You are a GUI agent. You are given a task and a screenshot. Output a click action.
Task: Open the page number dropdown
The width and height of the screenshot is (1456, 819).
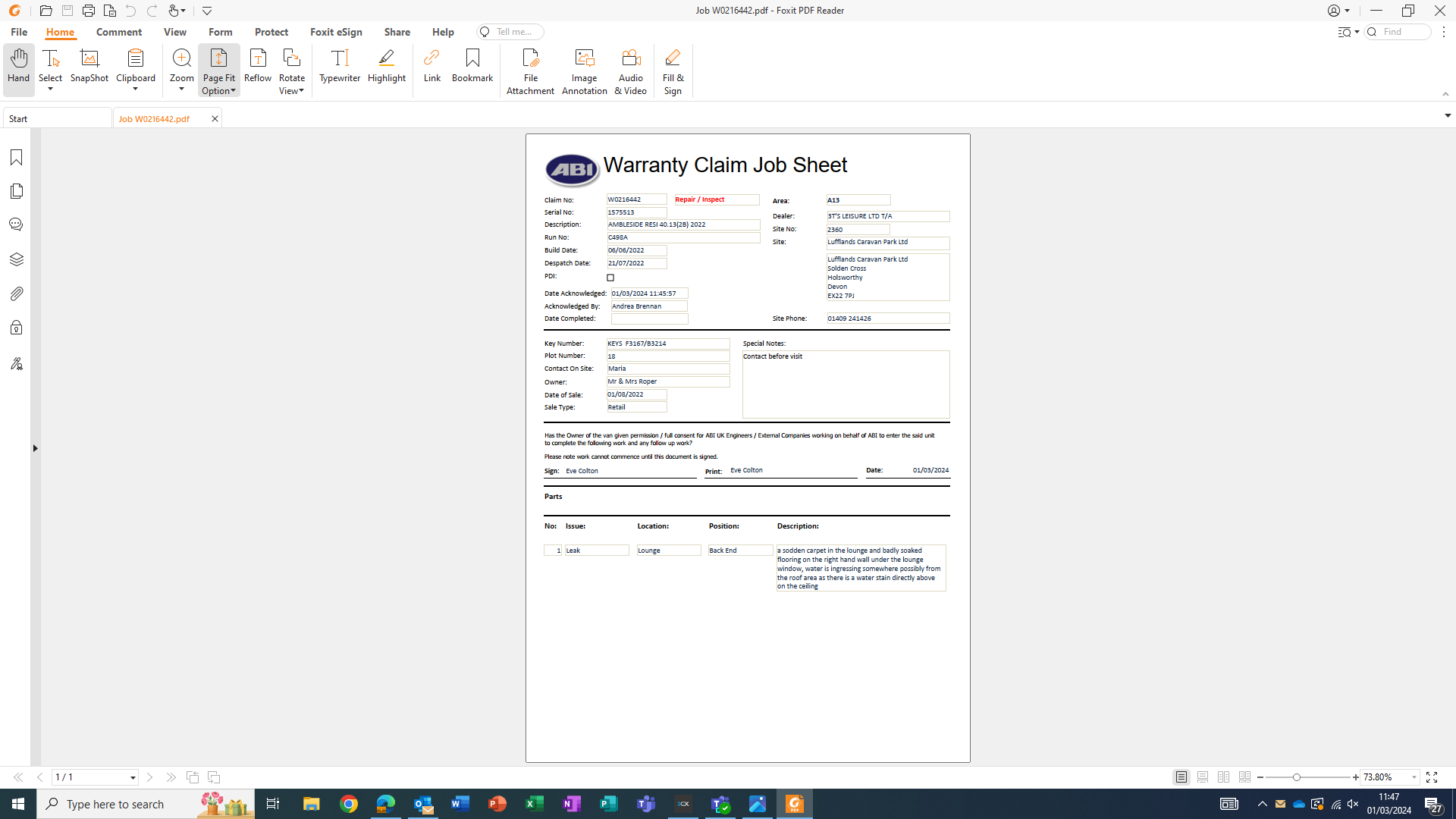(x=133, y=777)
